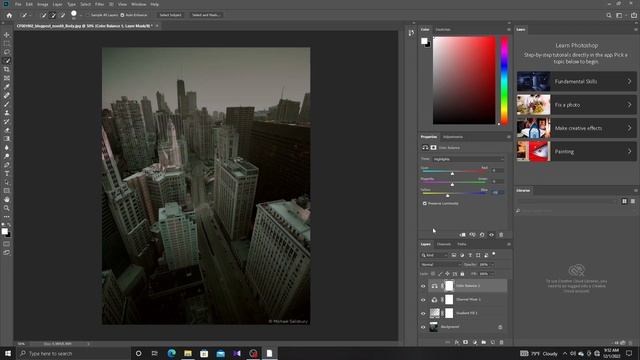Enable Sample All Layers checkbox

88,15
